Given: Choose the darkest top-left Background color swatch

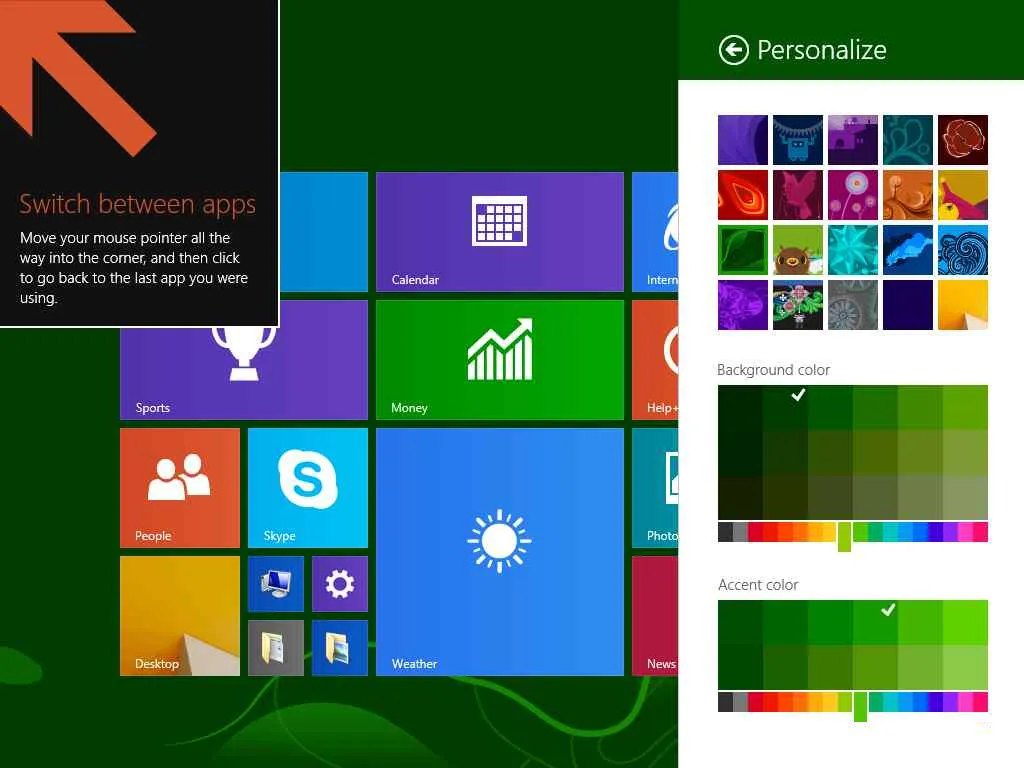Looking at the screenshot, I should tap(740, 408).
